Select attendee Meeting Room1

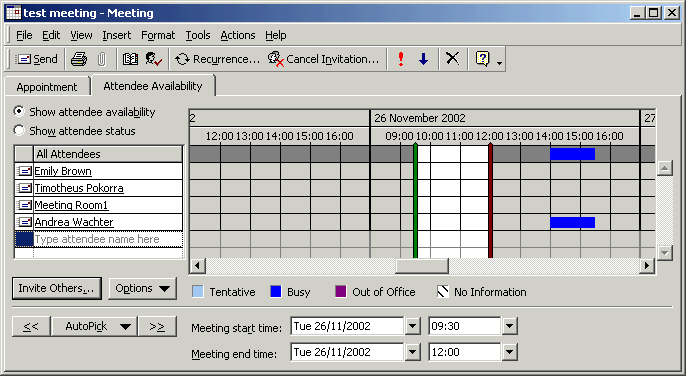(71, 205)
